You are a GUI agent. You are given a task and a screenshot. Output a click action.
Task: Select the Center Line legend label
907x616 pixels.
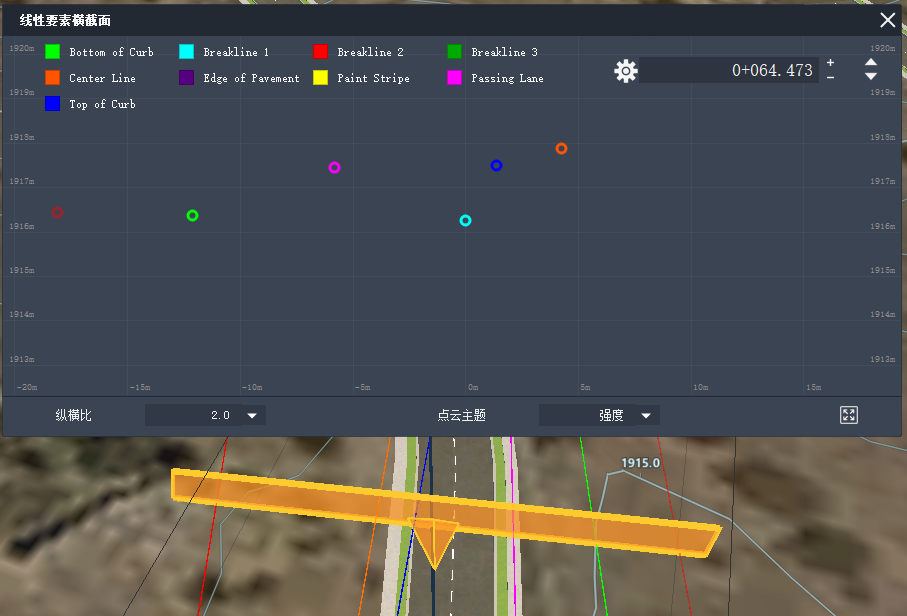pos(102,78)
